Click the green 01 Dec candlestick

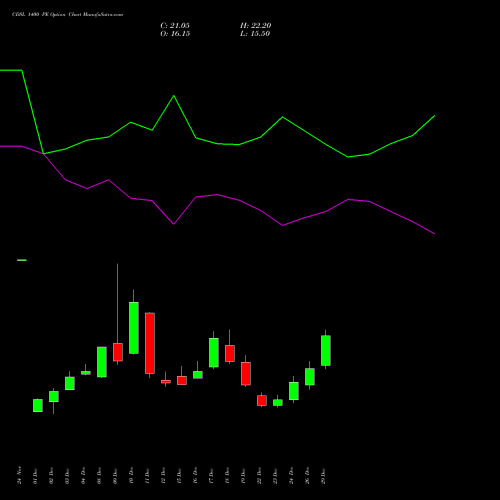click(x=38, y=405)
